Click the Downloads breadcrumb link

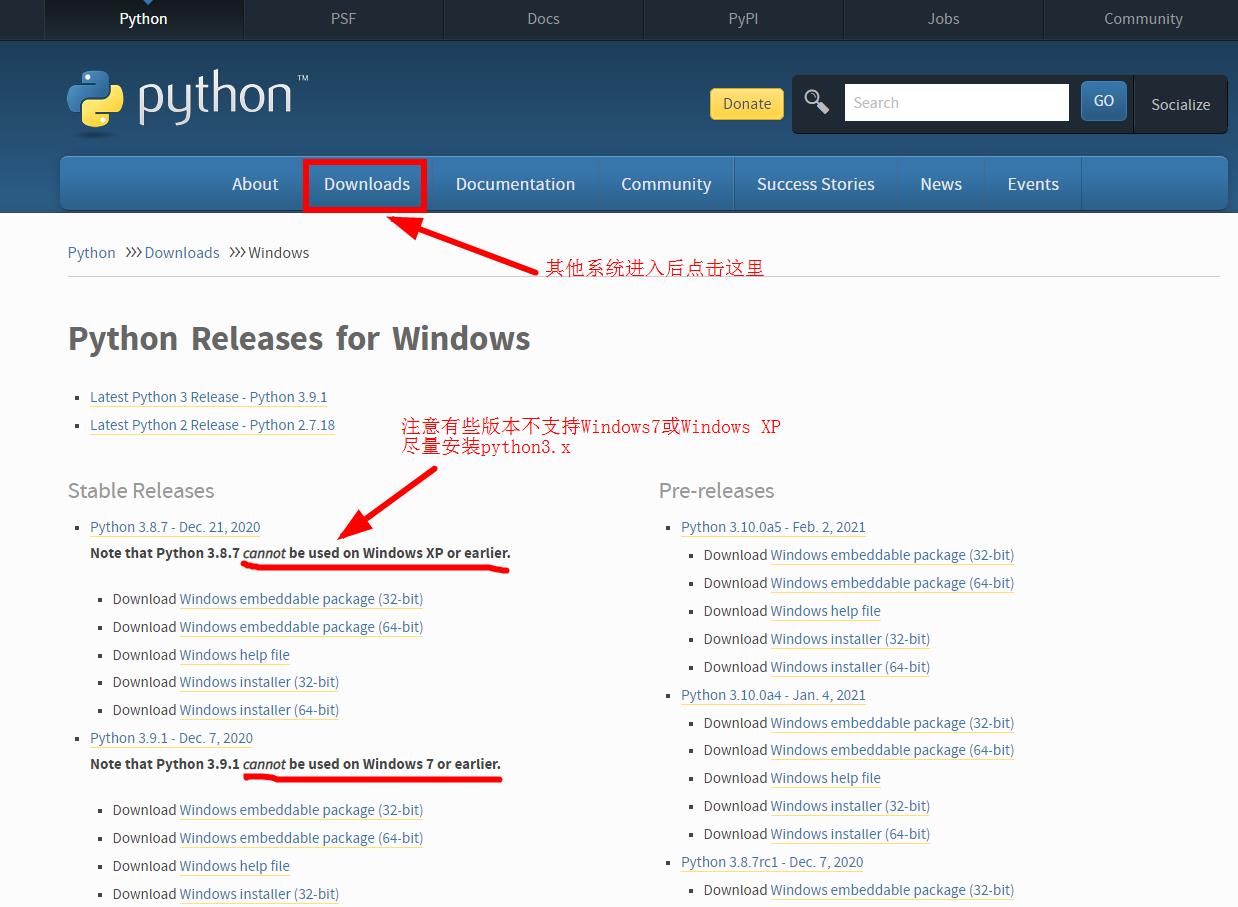pyautogui.click(x=182, y=253)
